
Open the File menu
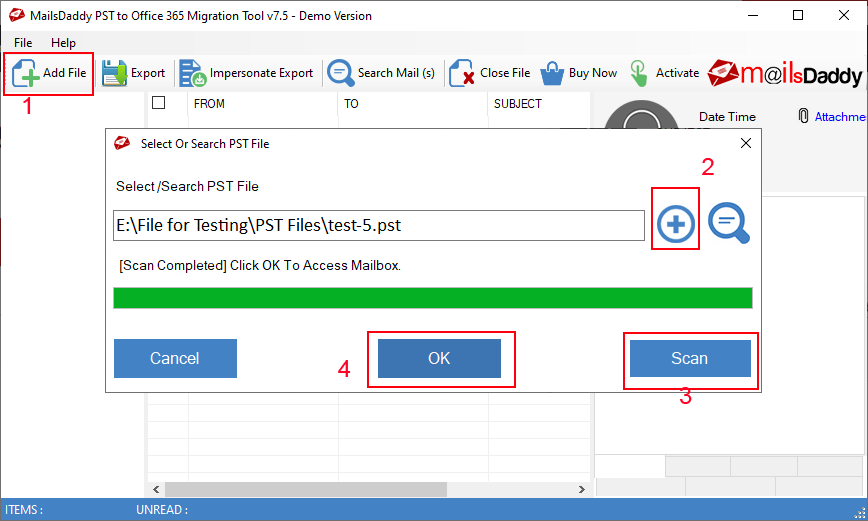point(23,43)
